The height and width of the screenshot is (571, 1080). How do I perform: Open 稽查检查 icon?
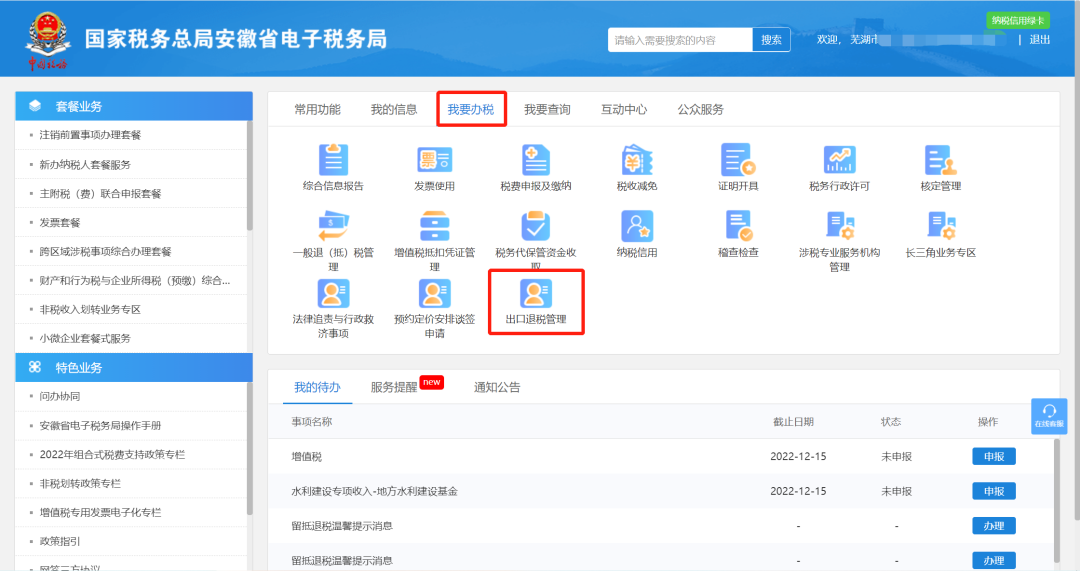point(738,226)
